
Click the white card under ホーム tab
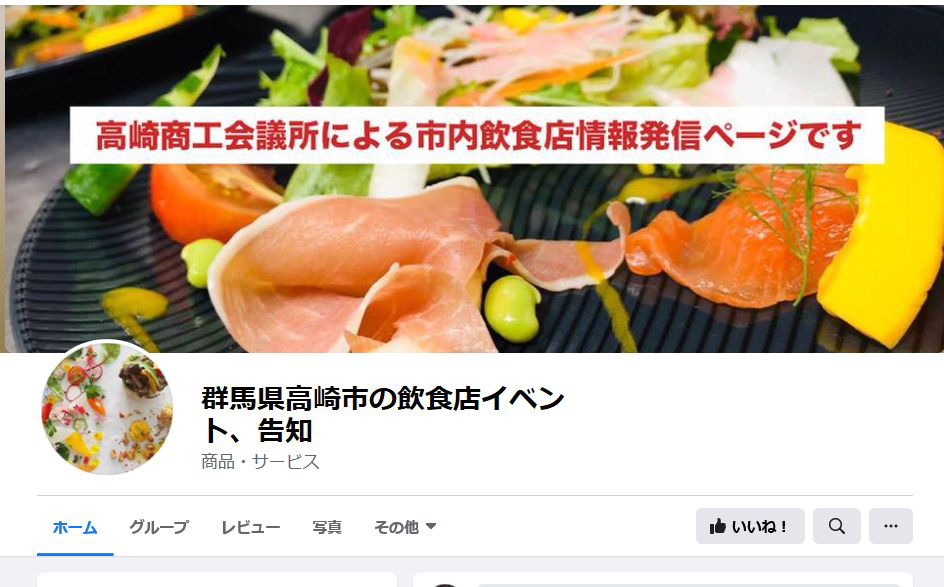click(x=217, y=580)
